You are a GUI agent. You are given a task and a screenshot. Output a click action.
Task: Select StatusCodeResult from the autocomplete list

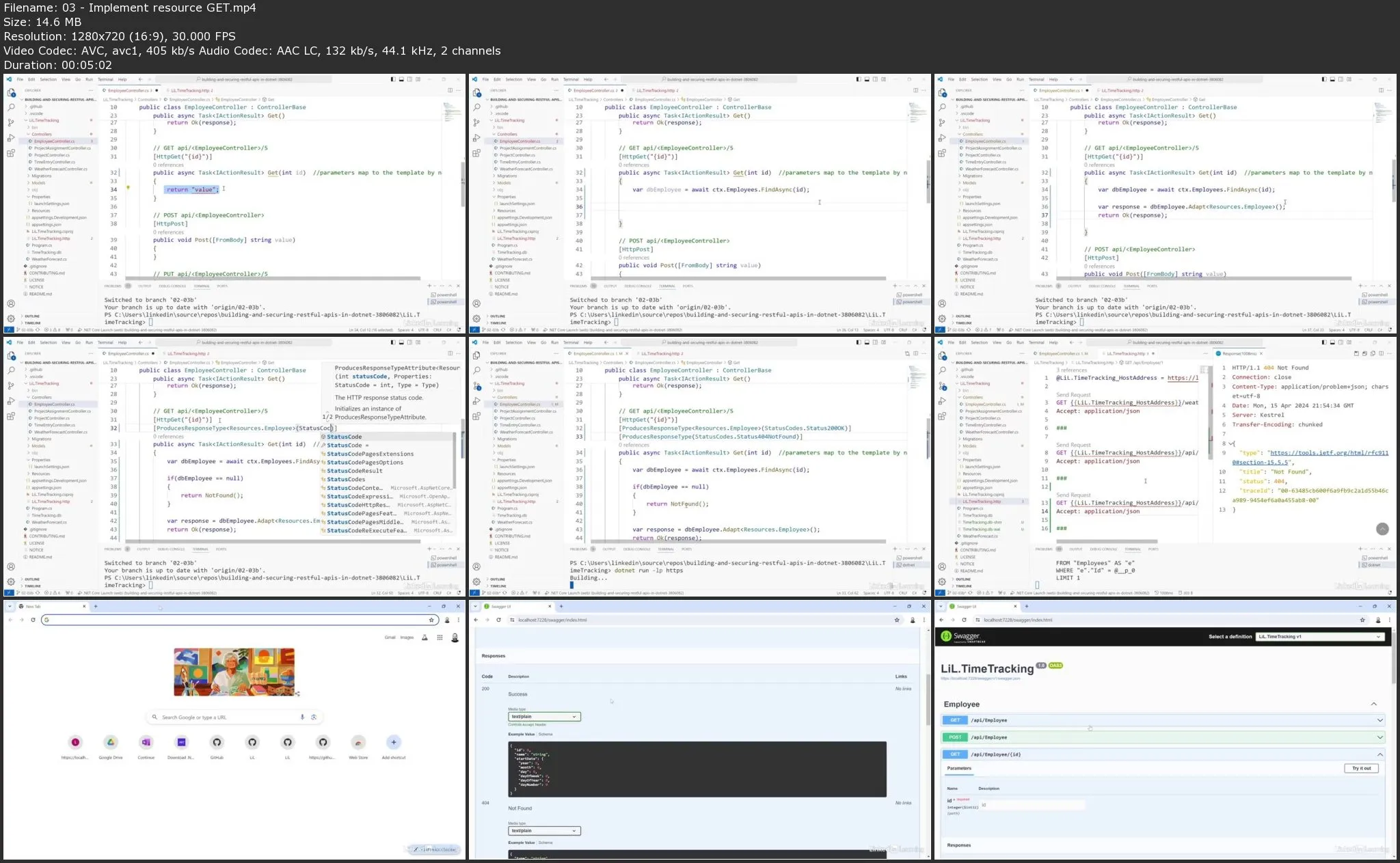(354, 471)
